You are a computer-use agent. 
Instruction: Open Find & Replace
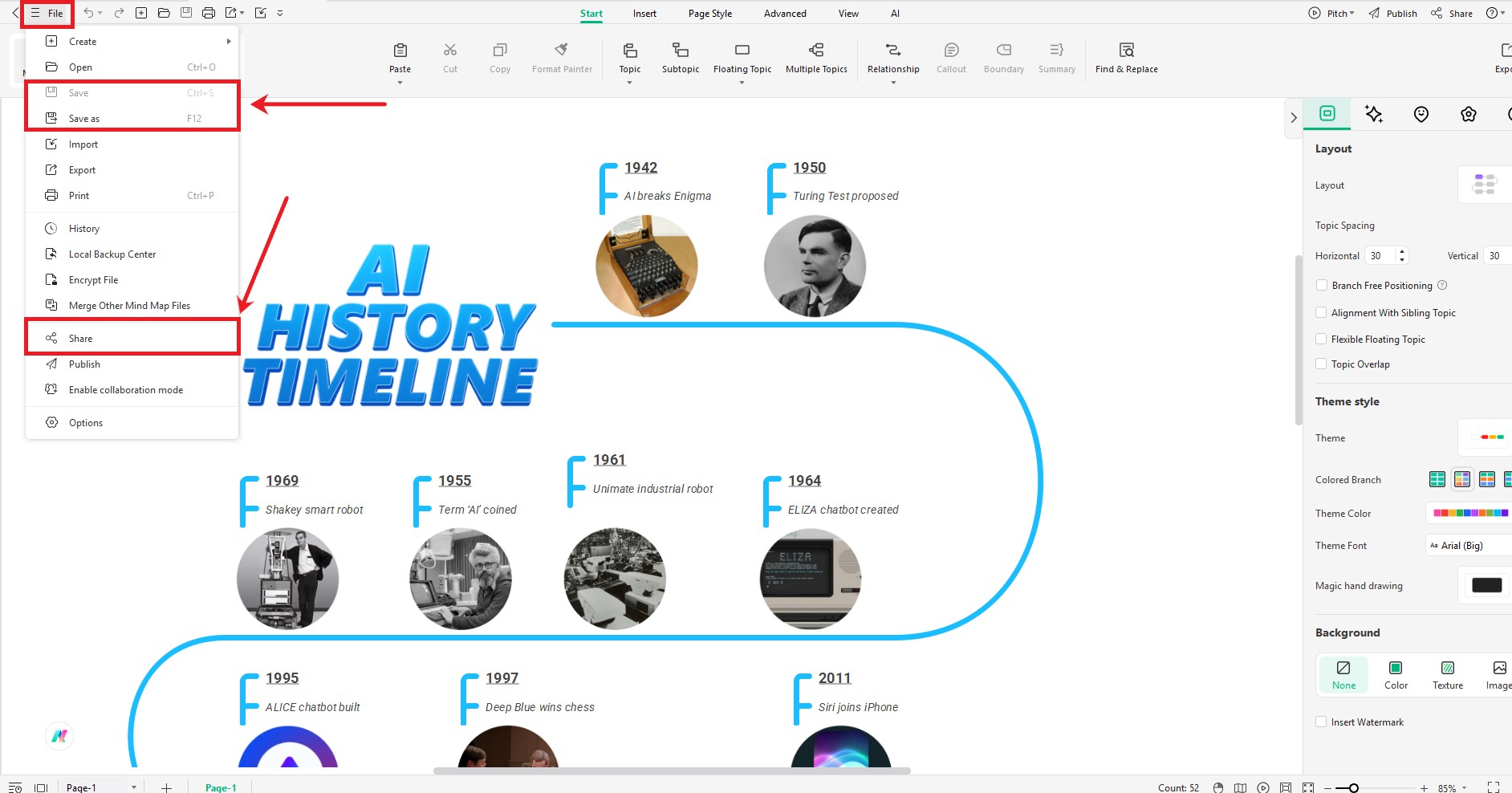1127,58
